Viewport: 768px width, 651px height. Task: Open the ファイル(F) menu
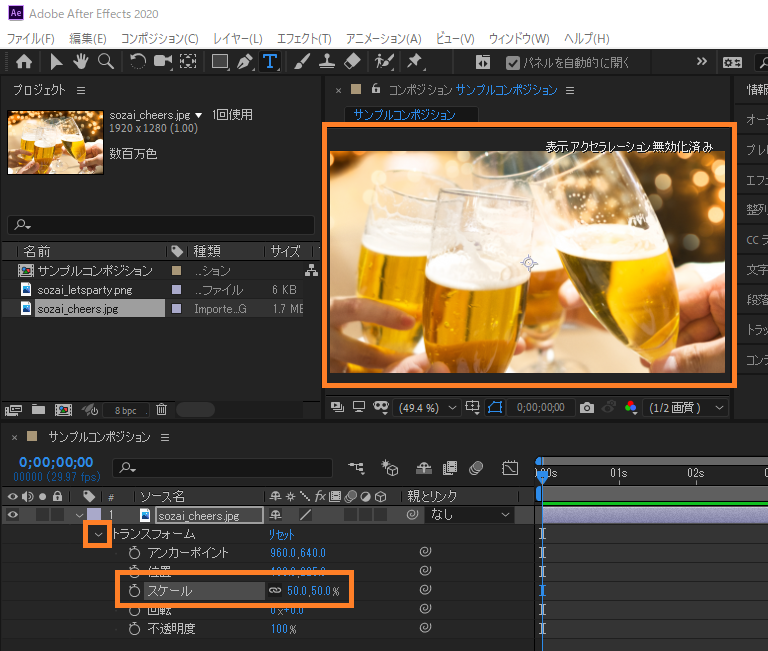[x=31, y=38]
